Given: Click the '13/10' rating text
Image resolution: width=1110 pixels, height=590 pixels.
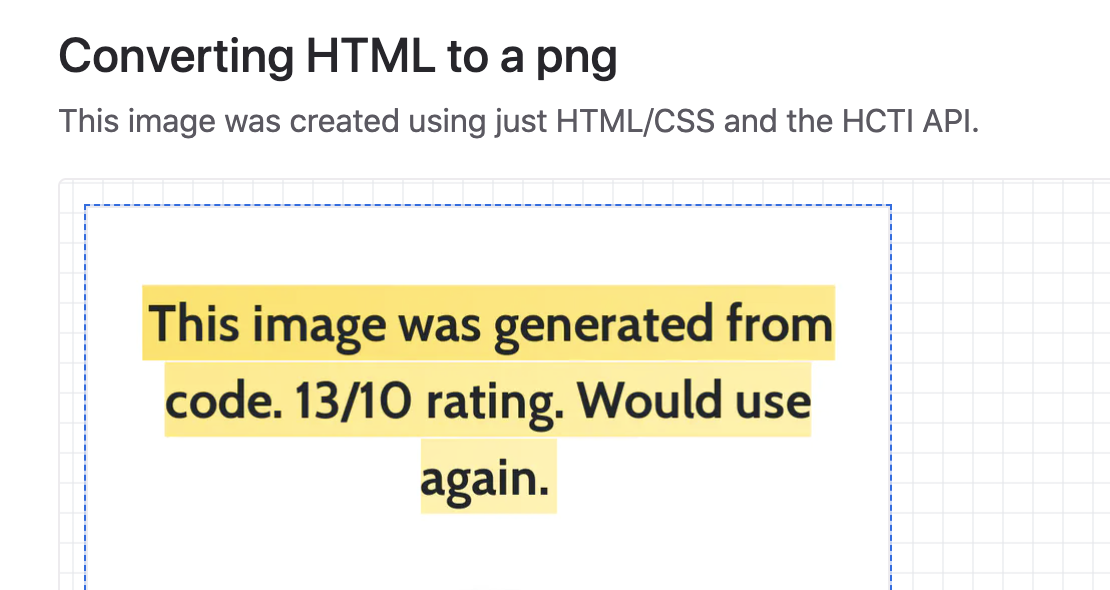Looking at the screenshot, I should (x=353, y=400).
